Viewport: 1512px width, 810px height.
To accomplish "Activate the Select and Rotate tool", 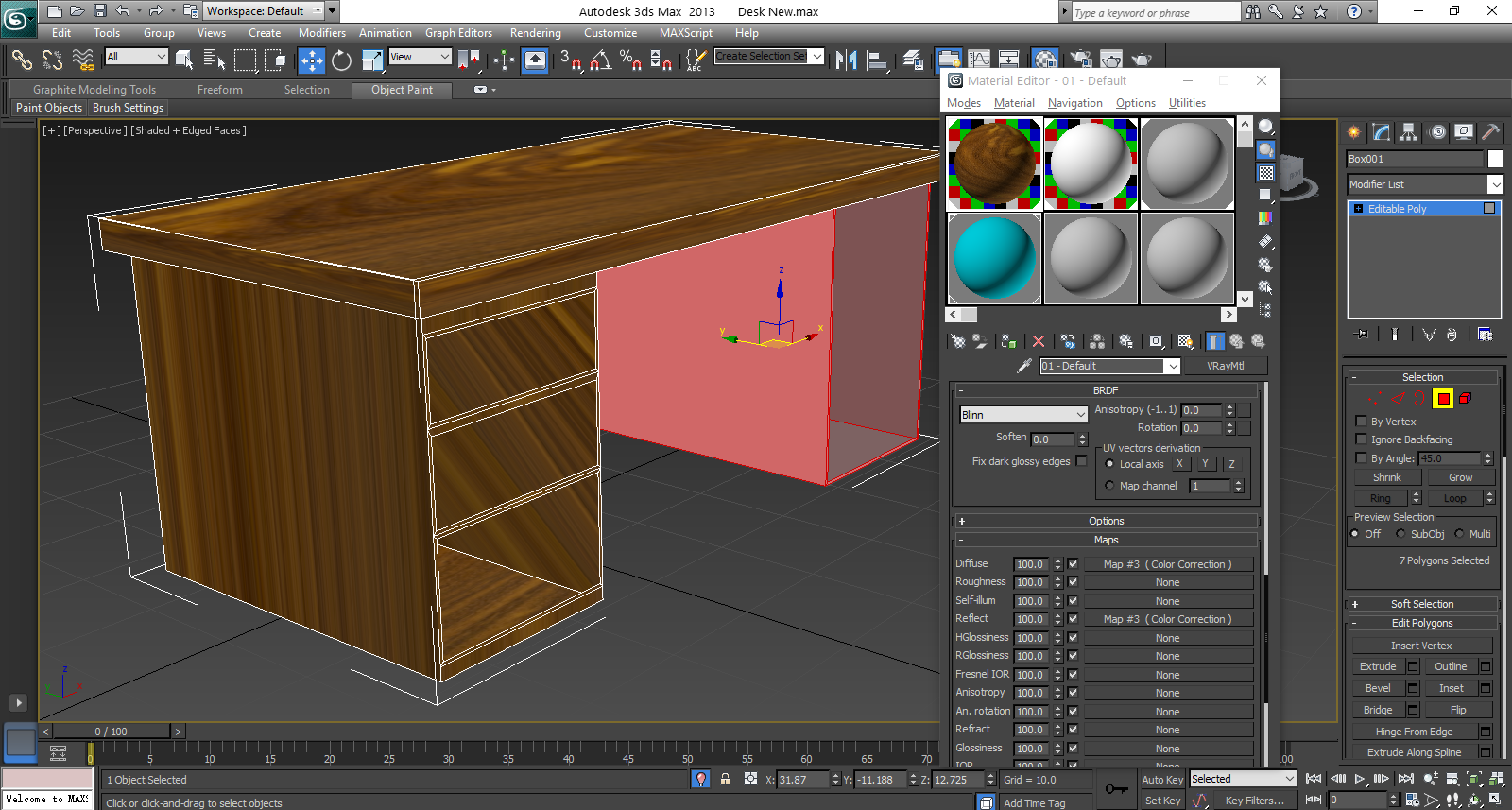I will click(341, 60).
